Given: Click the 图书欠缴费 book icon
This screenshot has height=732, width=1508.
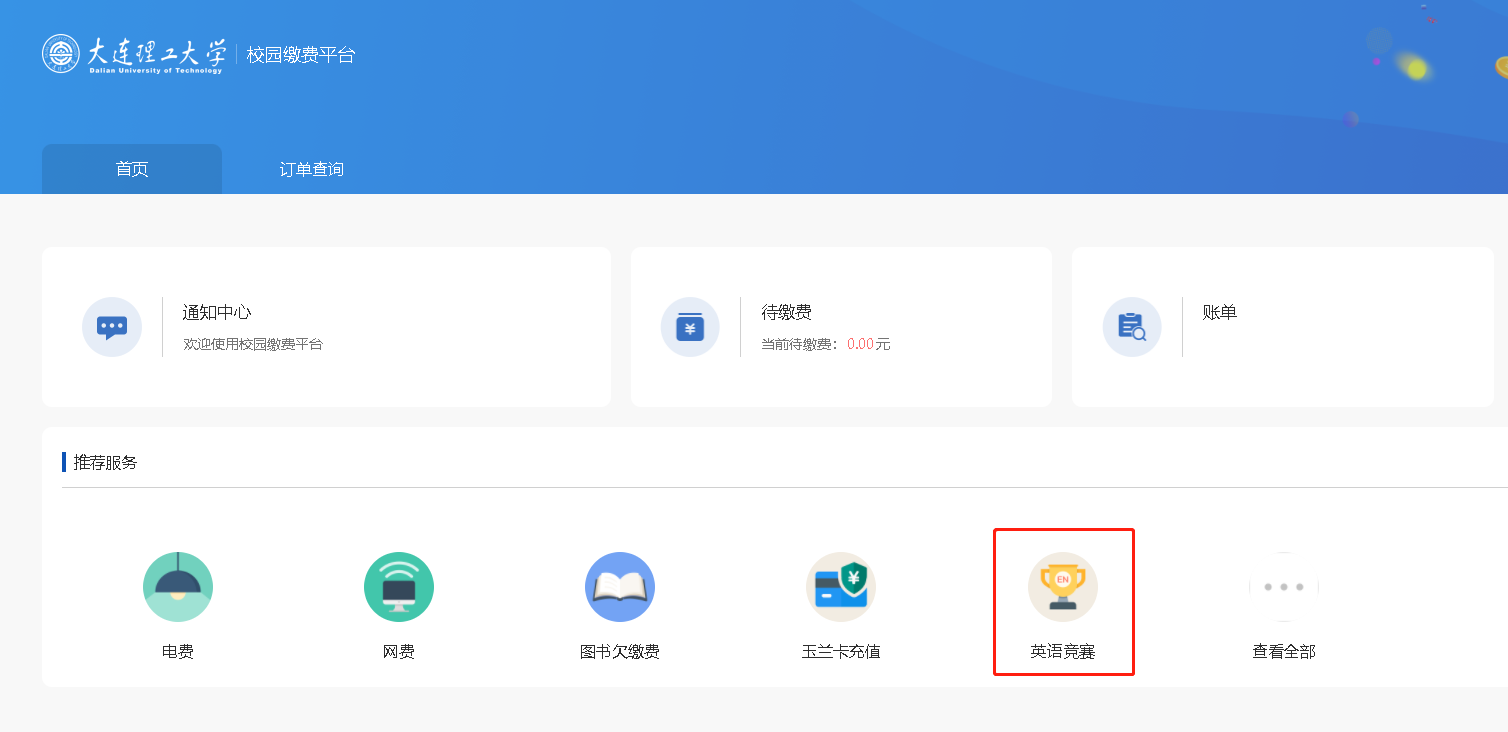Looking at the screenshot, I should 620,587.
